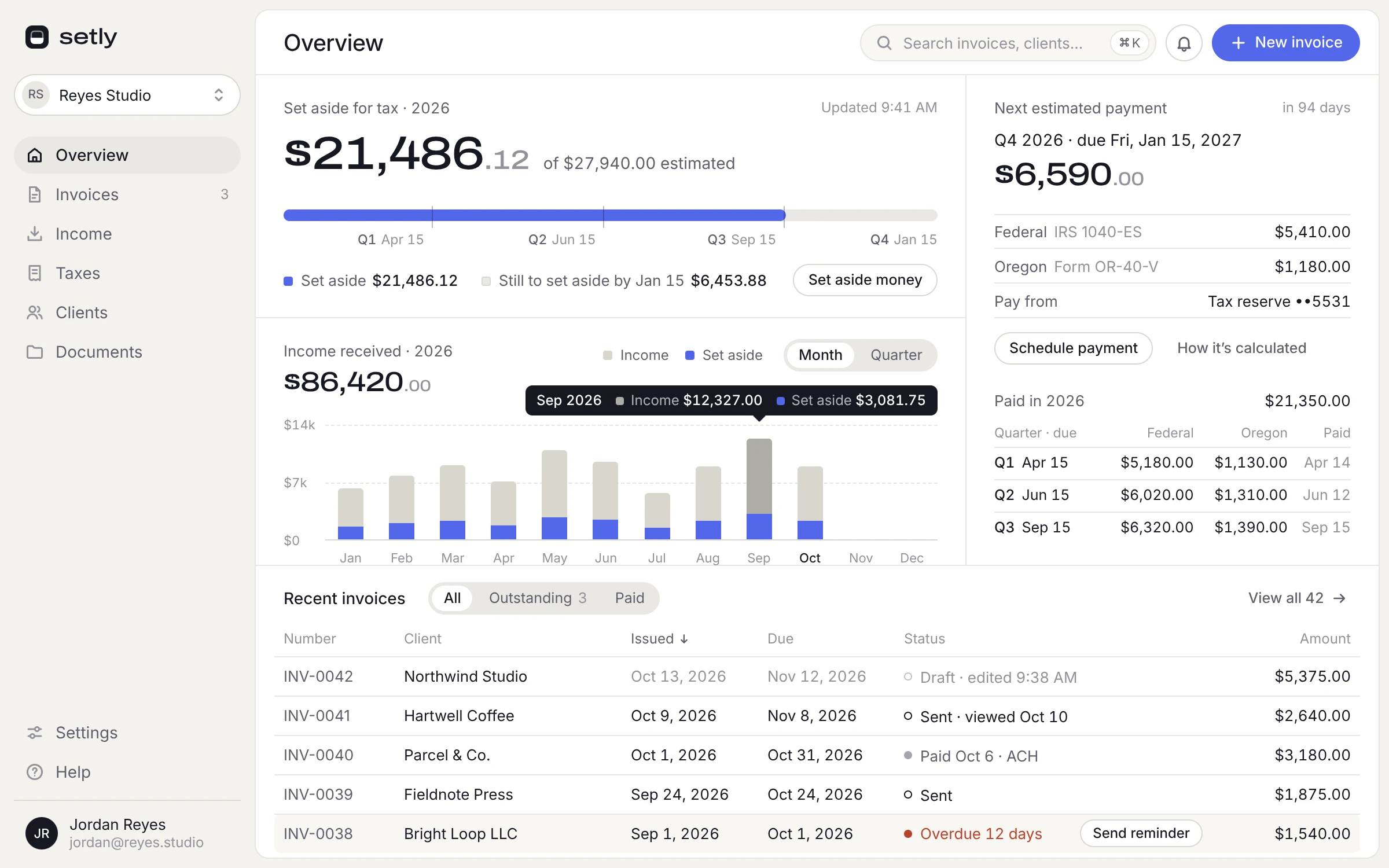This screenshot has width=1389, height=868.
Task: Click the New invoice button
Action: pyautogui.click(x=1285, y=43)
